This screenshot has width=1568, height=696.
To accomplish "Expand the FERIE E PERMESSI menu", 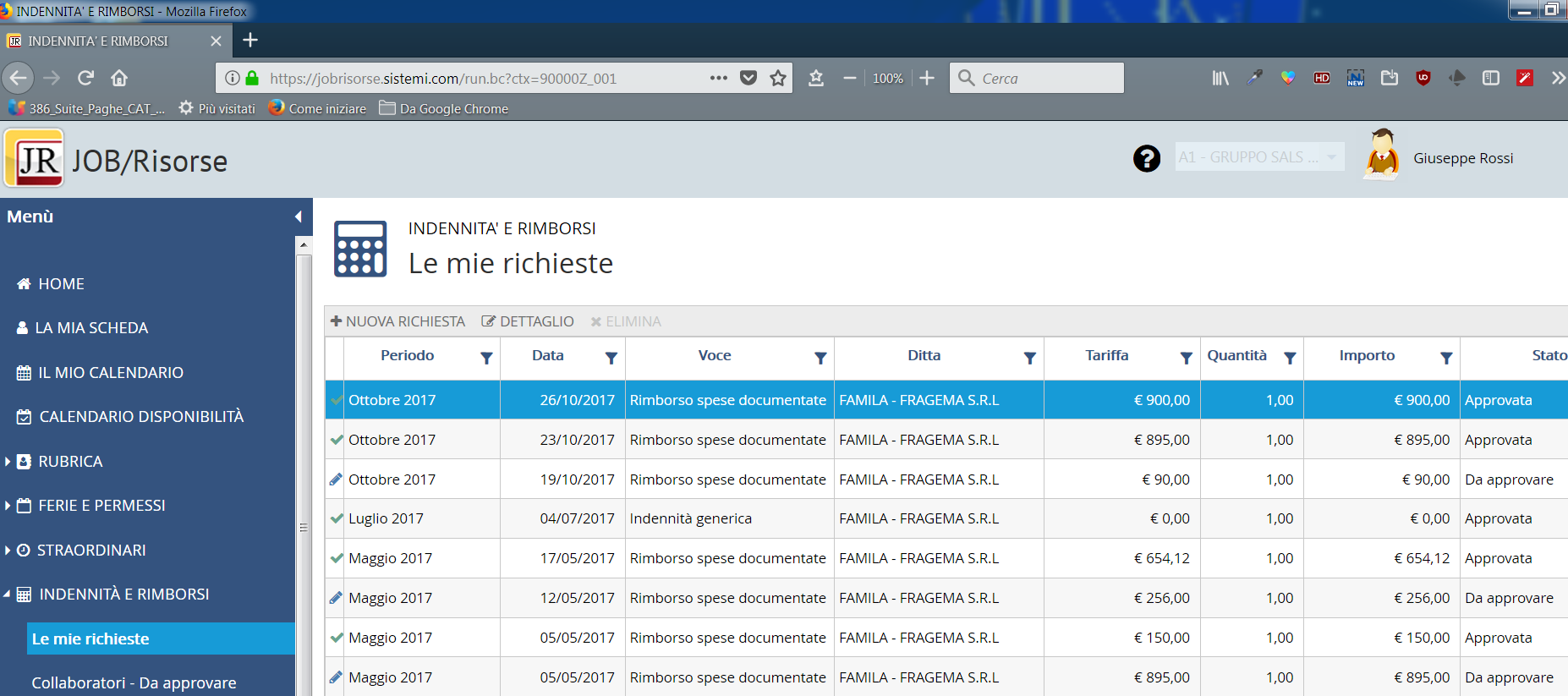I will 101,506.
